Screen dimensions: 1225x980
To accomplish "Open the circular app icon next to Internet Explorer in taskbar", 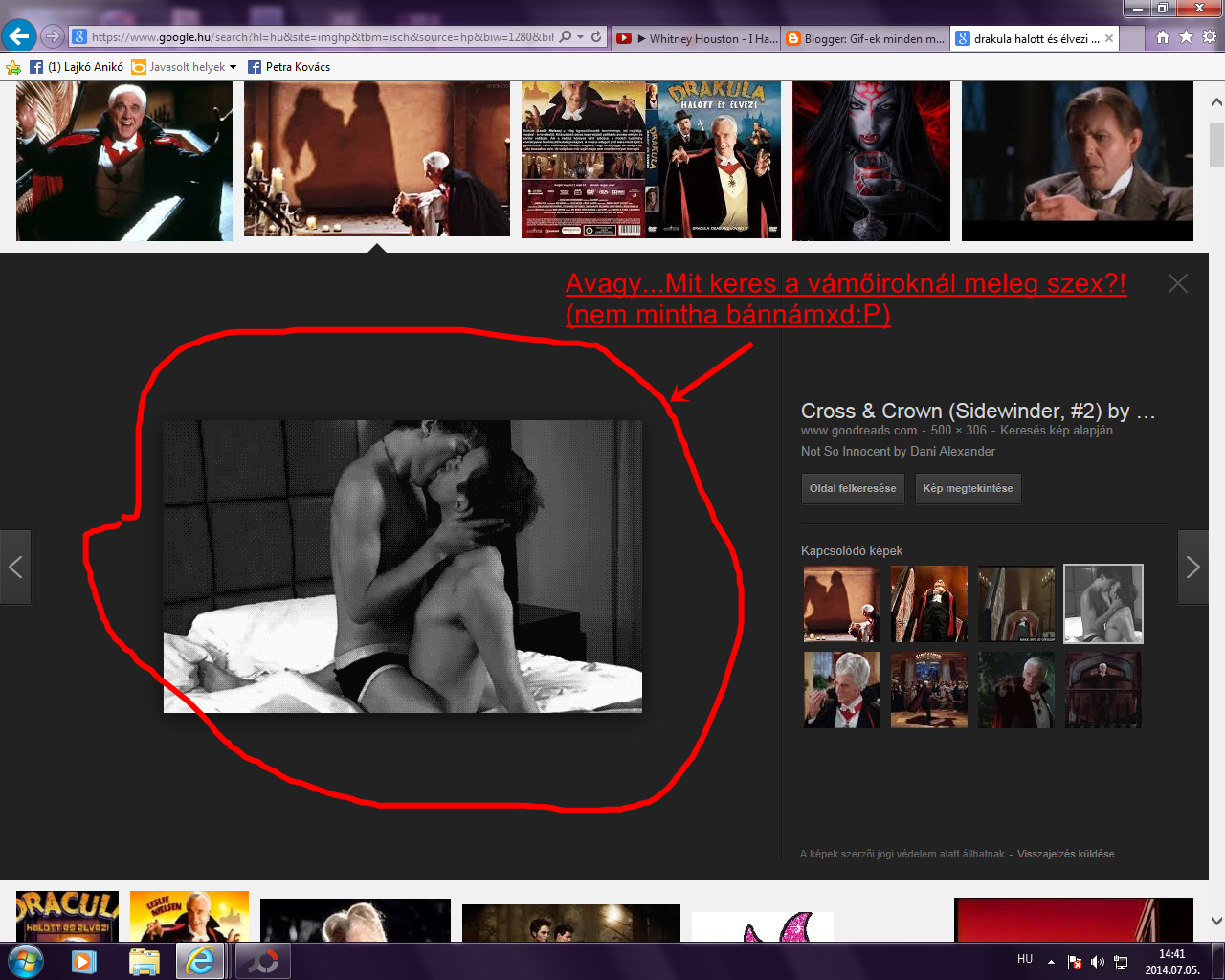I will pyautogui.click(x=261, y=961).
